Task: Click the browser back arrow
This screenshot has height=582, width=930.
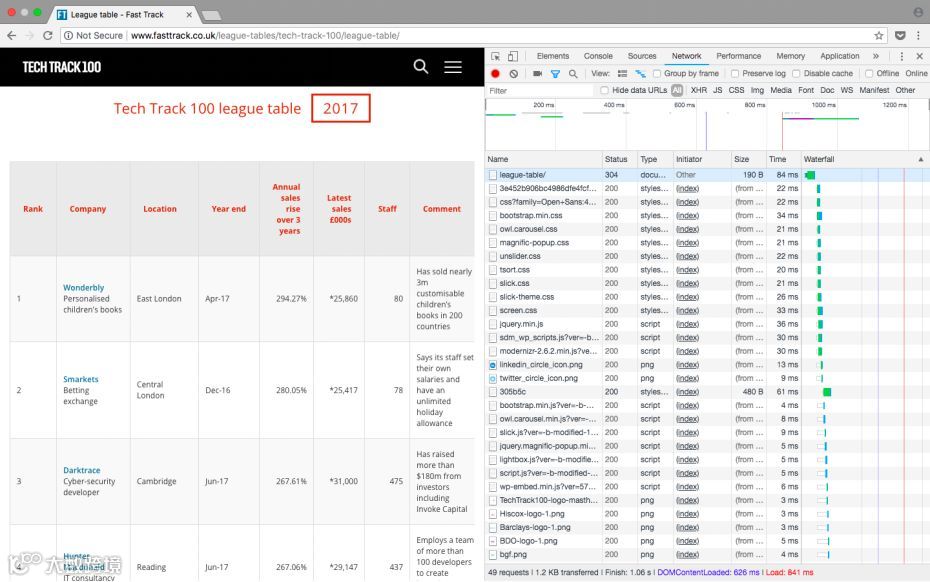Action: click(12, 36)
